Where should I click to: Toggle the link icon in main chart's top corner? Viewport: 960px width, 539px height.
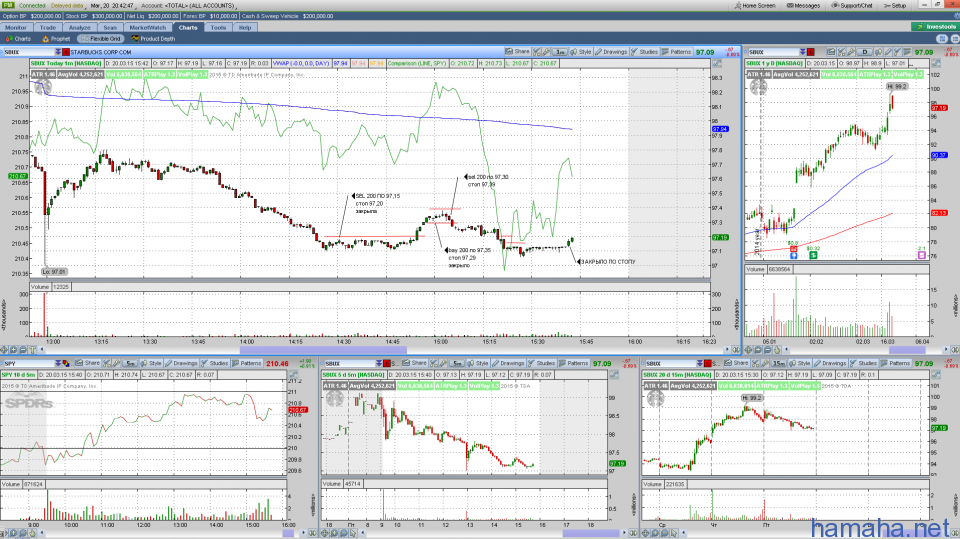[717, 63]
